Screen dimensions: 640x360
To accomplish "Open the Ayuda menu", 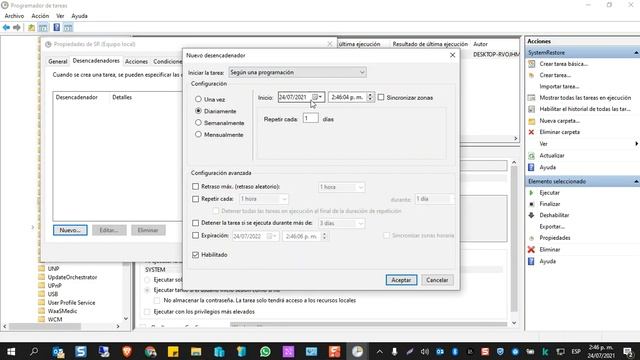I will [79, 16].
